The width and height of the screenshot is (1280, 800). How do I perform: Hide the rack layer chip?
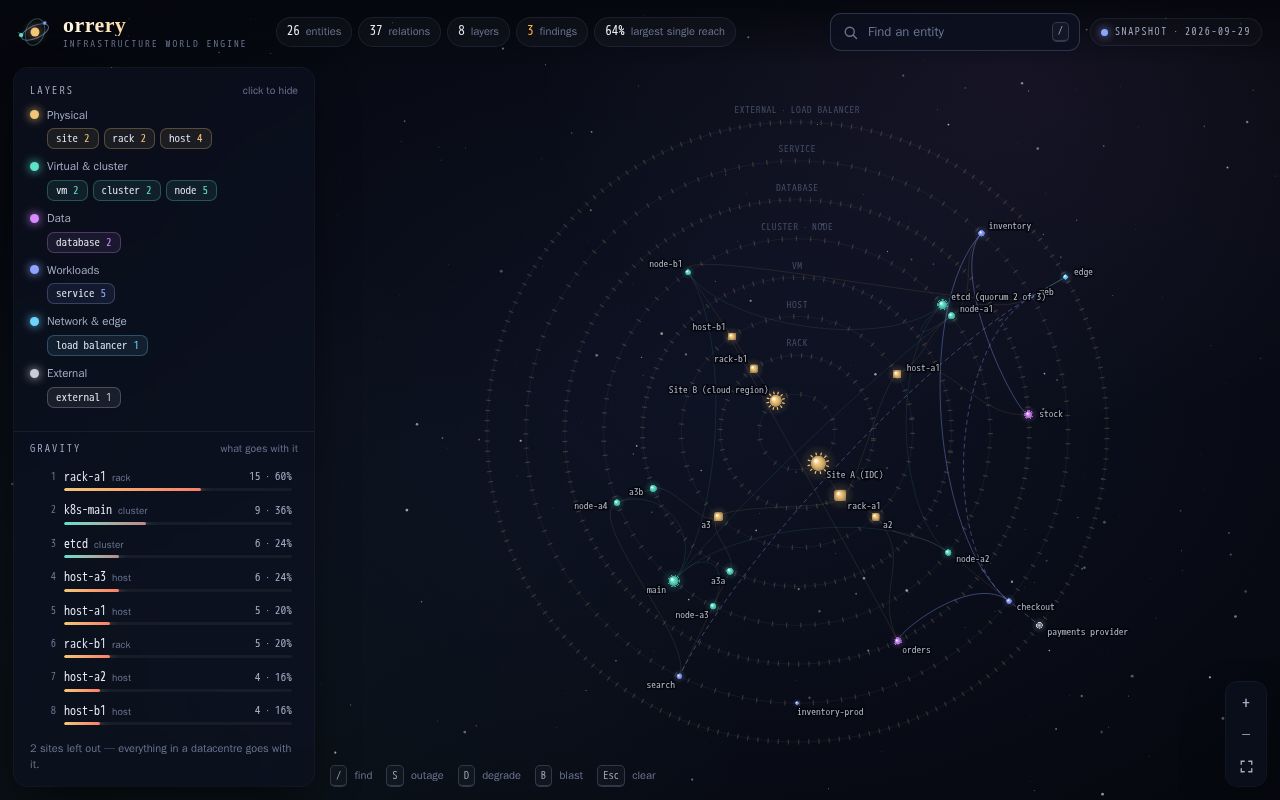(x=130, y=139)
